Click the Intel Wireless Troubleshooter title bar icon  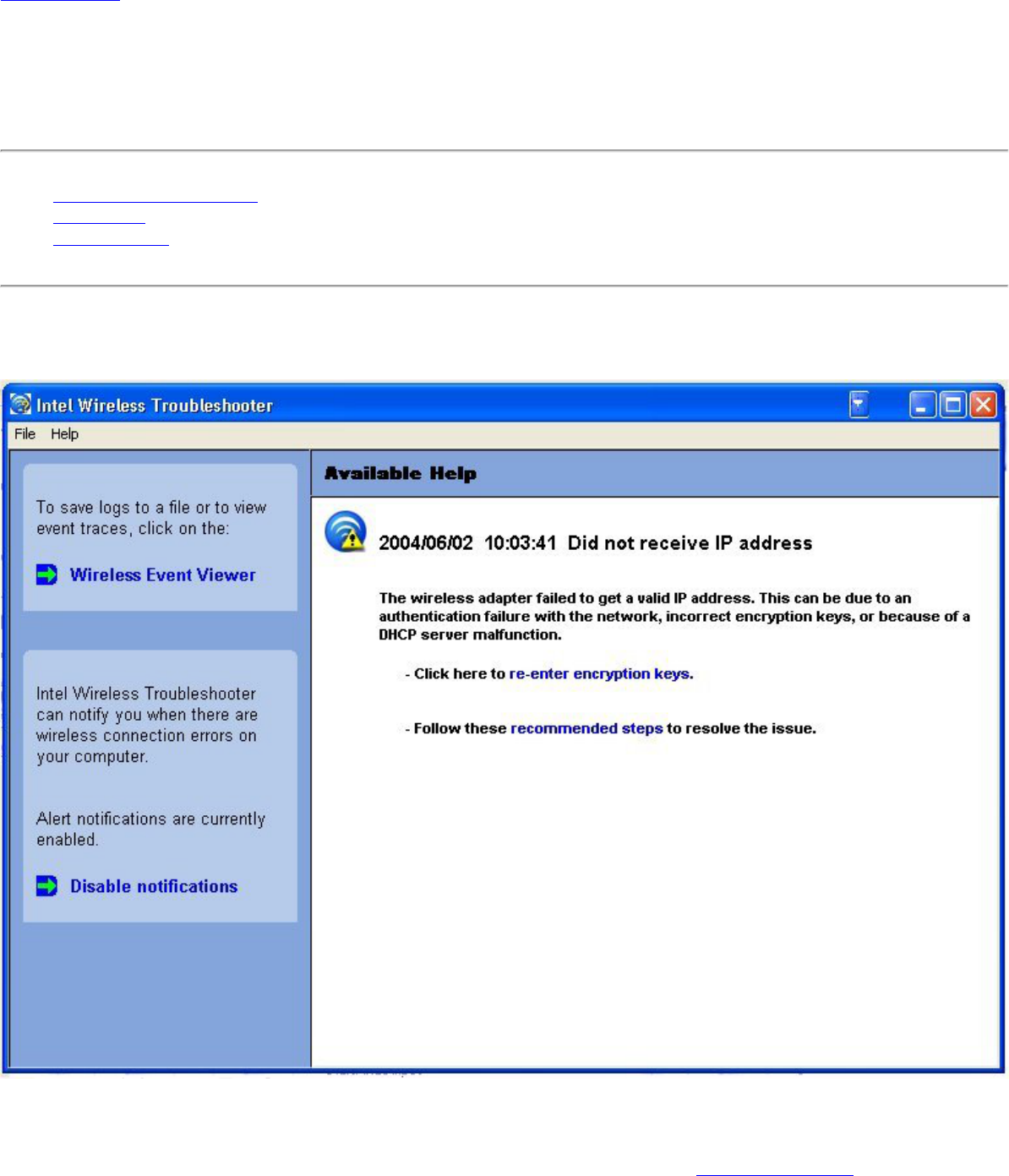[20, 405]
